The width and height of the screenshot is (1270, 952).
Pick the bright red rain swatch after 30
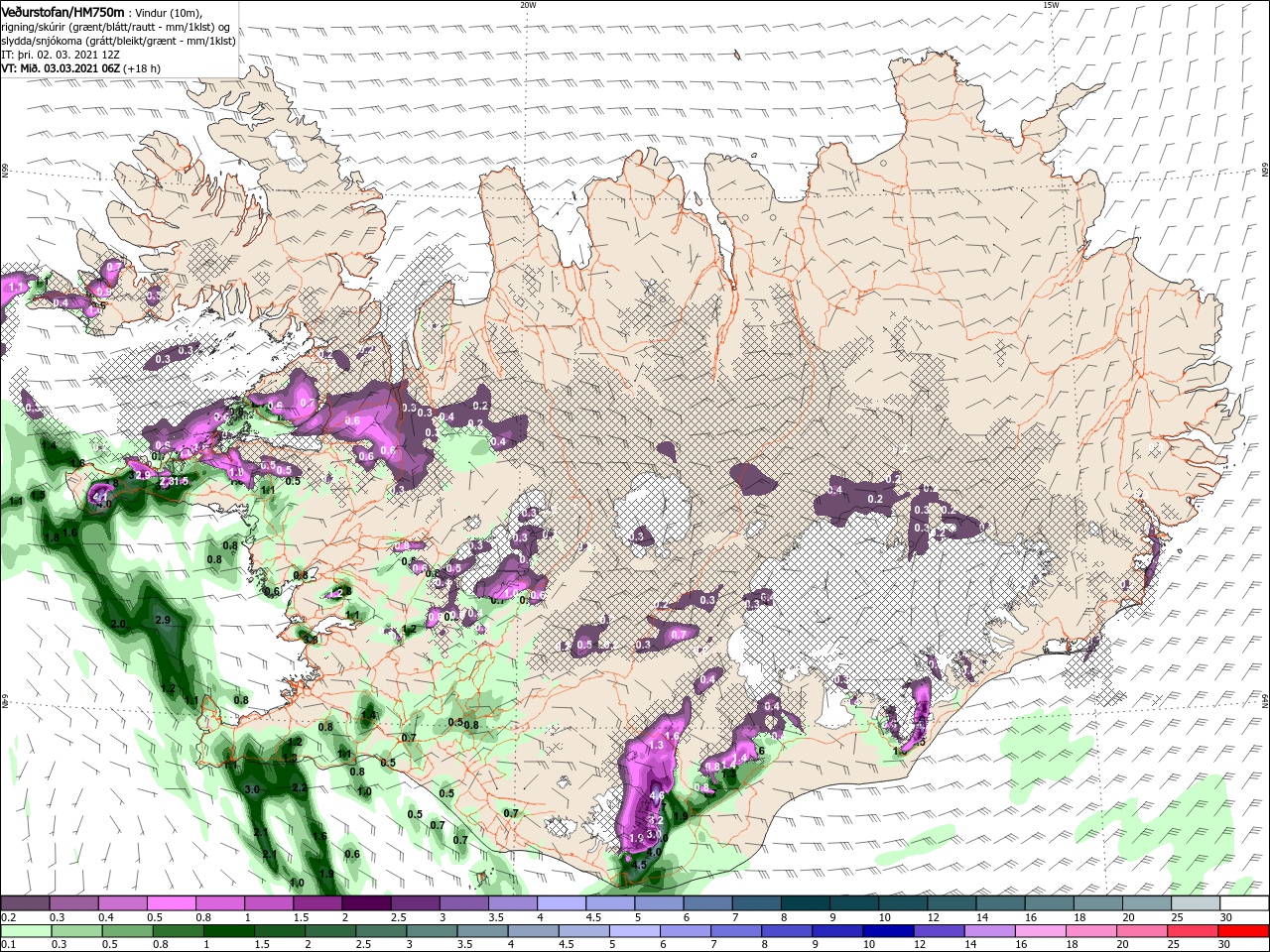point(1244,930)
